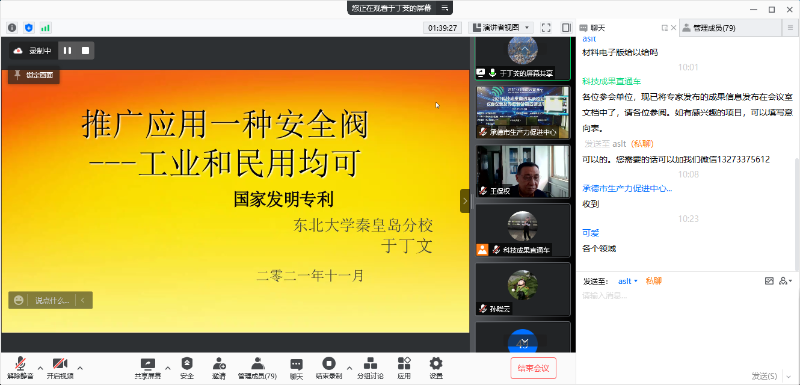Click shared slide title 推广应用一种安全阀
The image size is (800, 385).
coord(225,125)
